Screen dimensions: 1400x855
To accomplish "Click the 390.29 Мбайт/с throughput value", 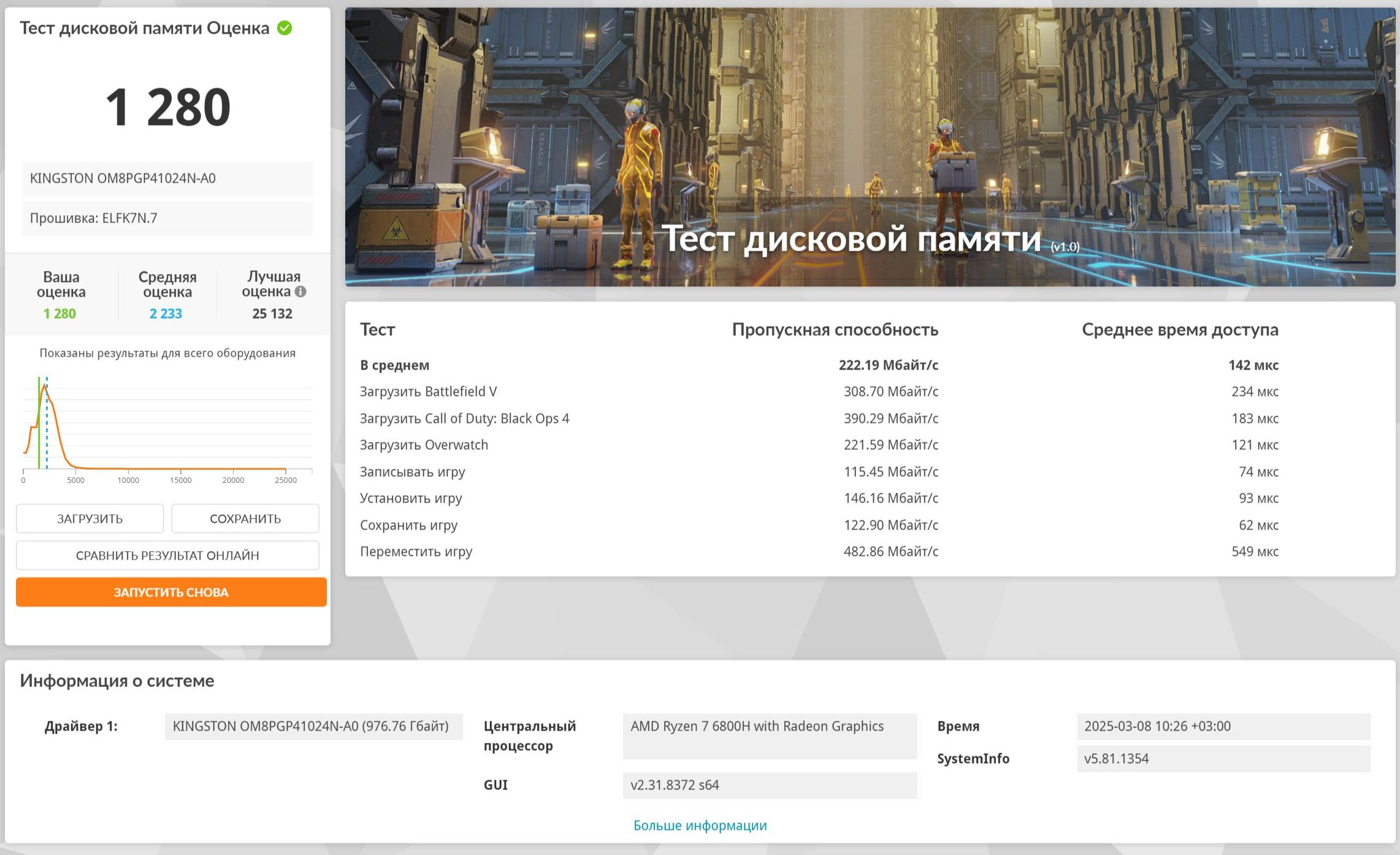I will [x=891, y=419].
